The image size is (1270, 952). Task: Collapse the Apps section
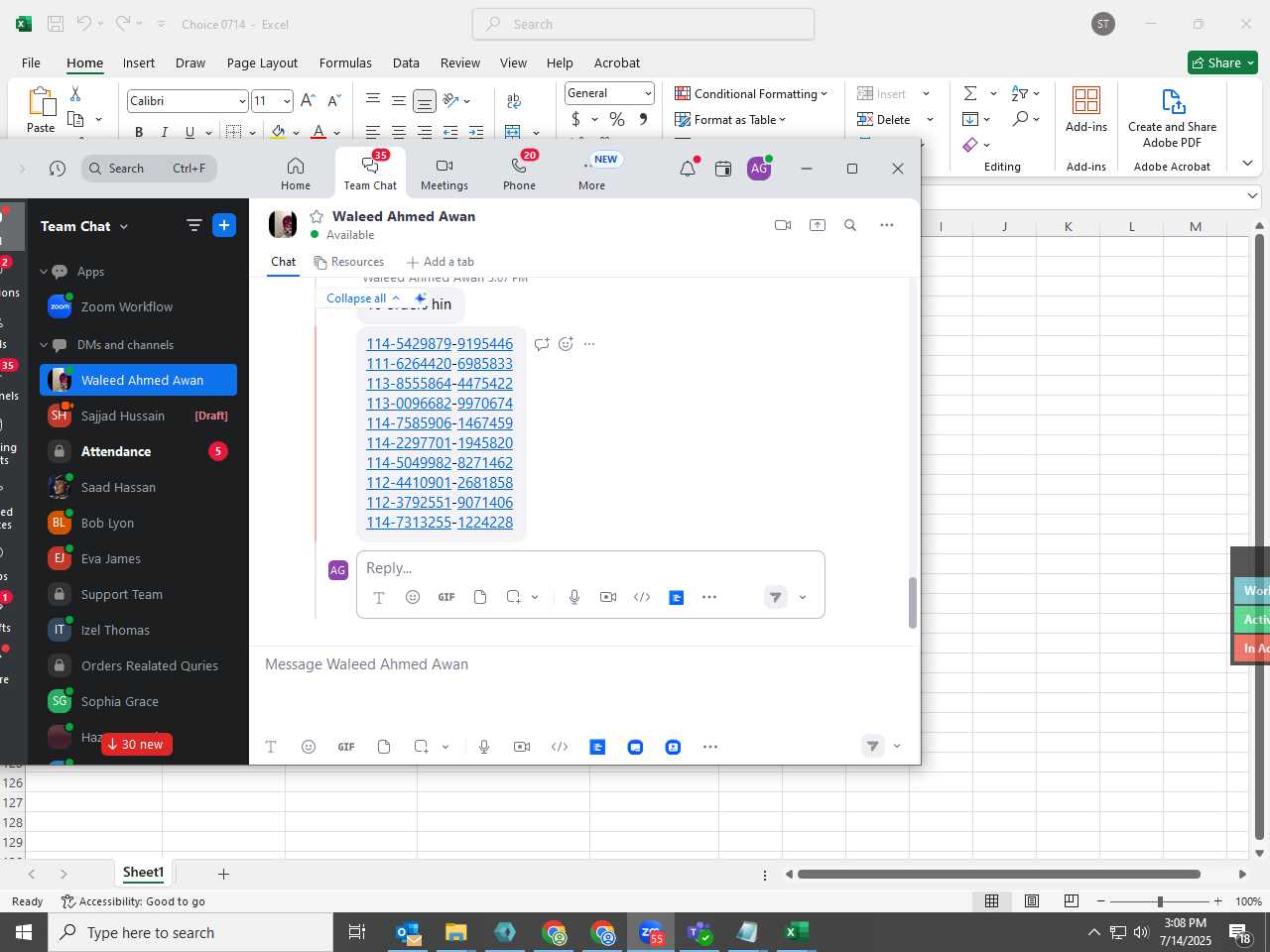(x=44, y=272)
